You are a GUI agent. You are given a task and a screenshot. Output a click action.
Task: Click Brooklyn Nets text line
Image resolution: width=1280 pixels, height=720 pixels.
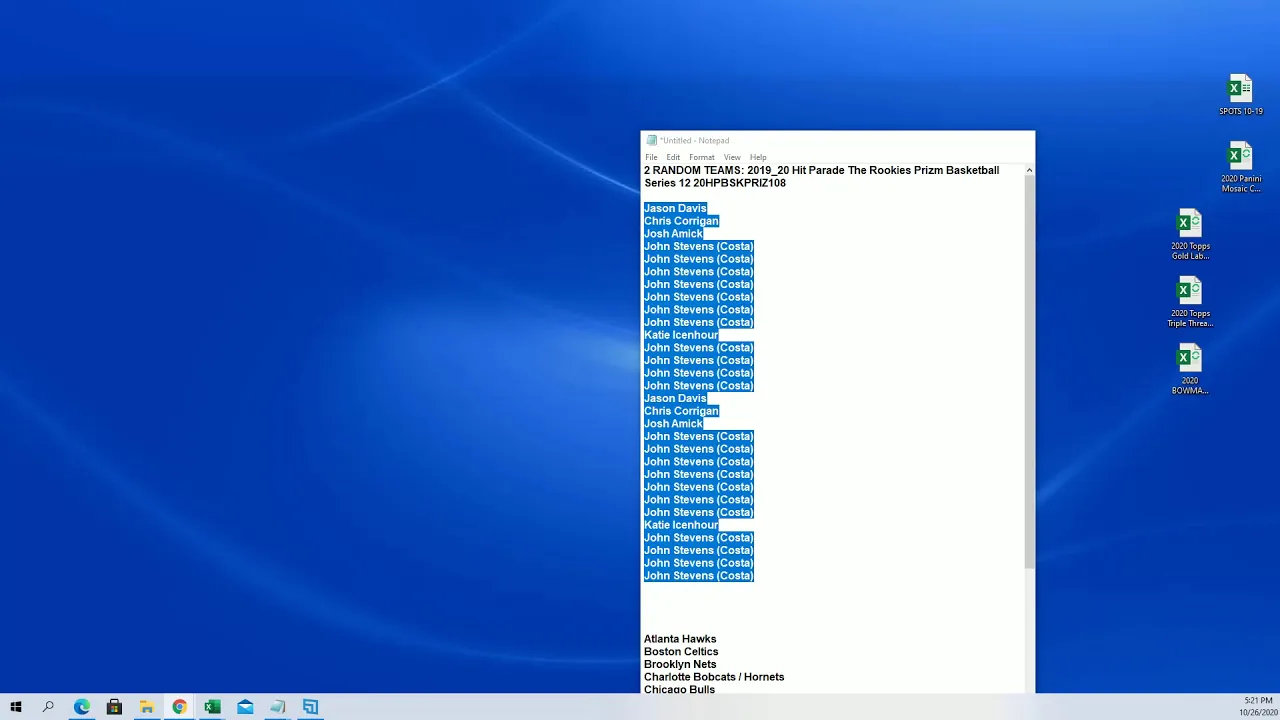680,664
